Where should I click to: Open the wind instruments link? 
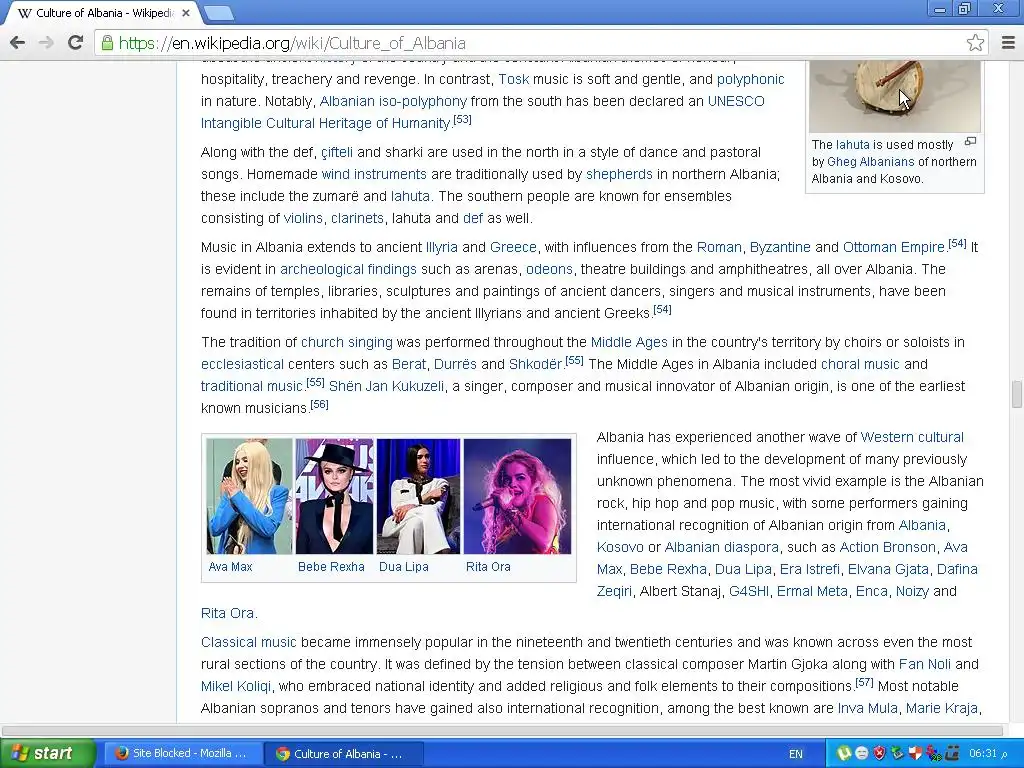pos(374,174)
